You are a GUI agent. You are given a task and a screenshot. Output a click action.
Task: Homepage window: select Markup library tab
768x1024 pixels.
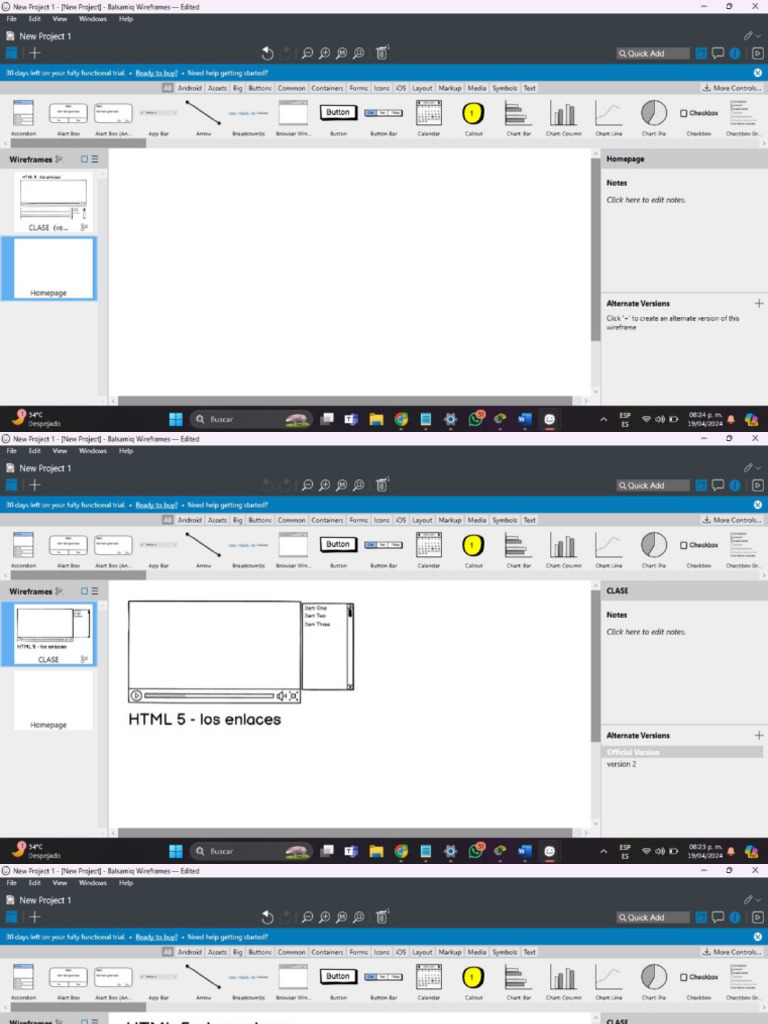[x=449, y=88]
